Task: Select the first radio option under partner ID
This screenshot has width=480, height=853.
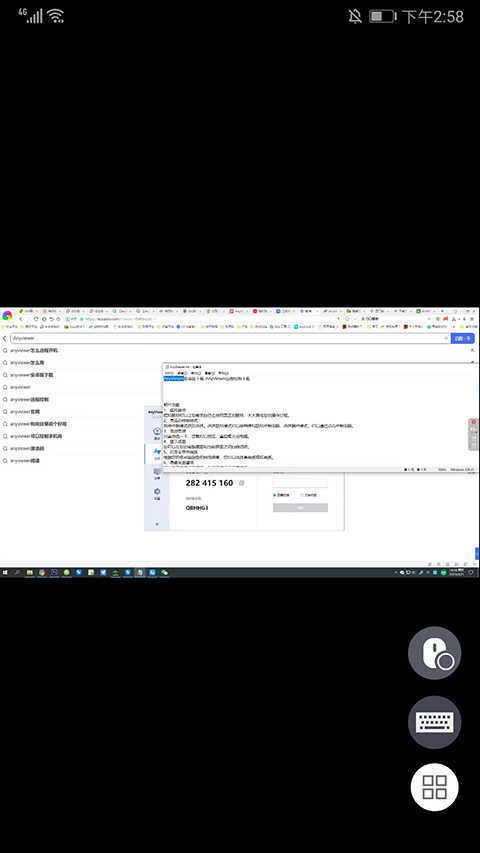Action: pos(275,495)
